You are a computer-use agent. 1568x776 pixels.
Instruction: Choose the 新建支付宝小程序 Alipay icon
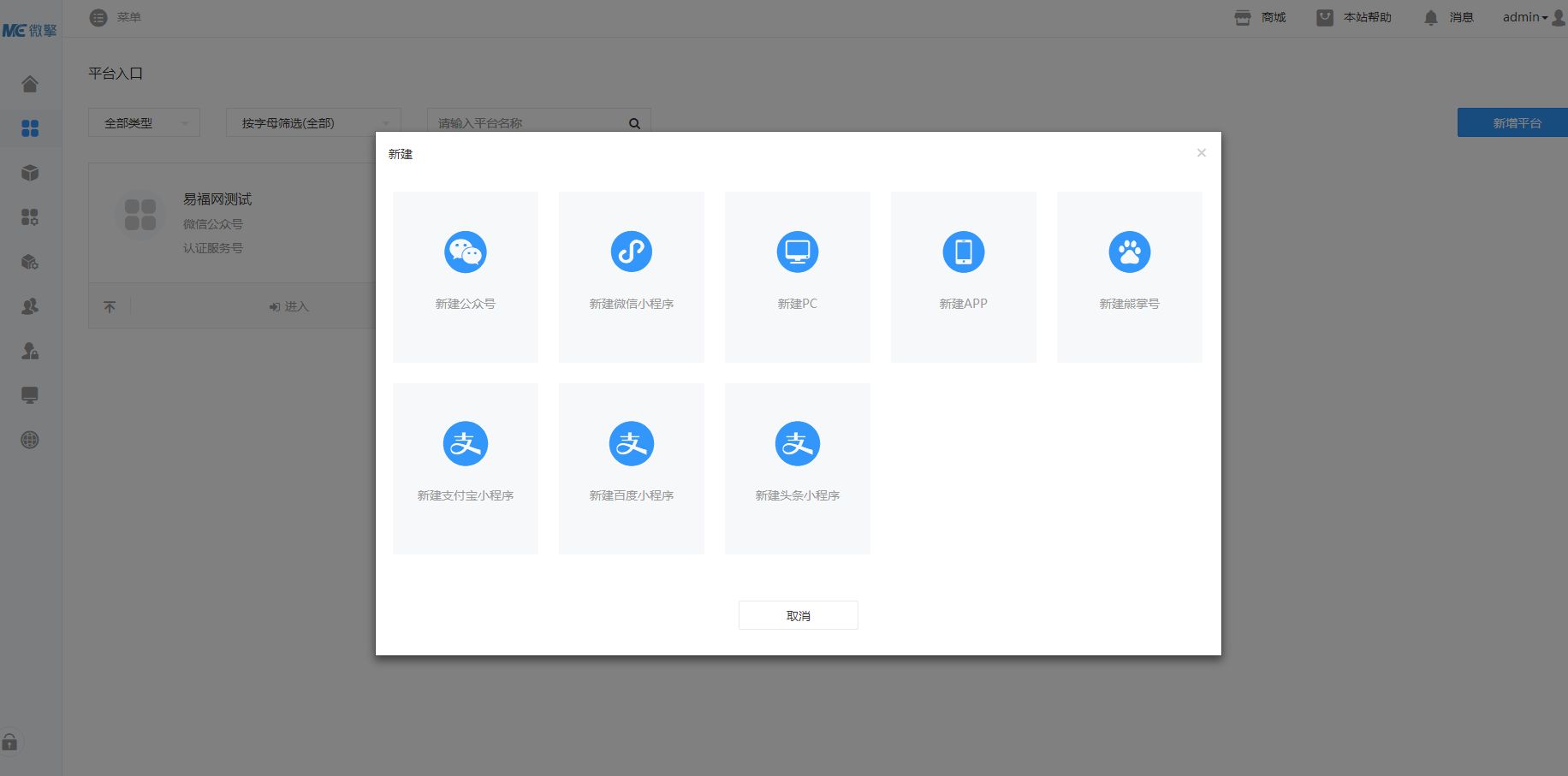pos(466,444)
